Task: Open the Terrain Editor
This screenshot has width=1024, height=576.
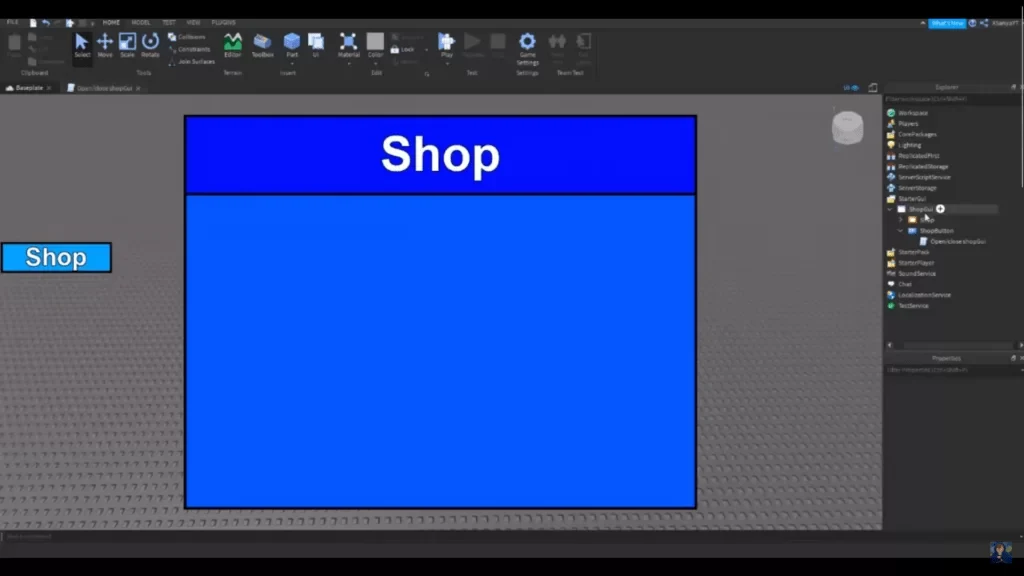Action: click(x=232, y=45)
